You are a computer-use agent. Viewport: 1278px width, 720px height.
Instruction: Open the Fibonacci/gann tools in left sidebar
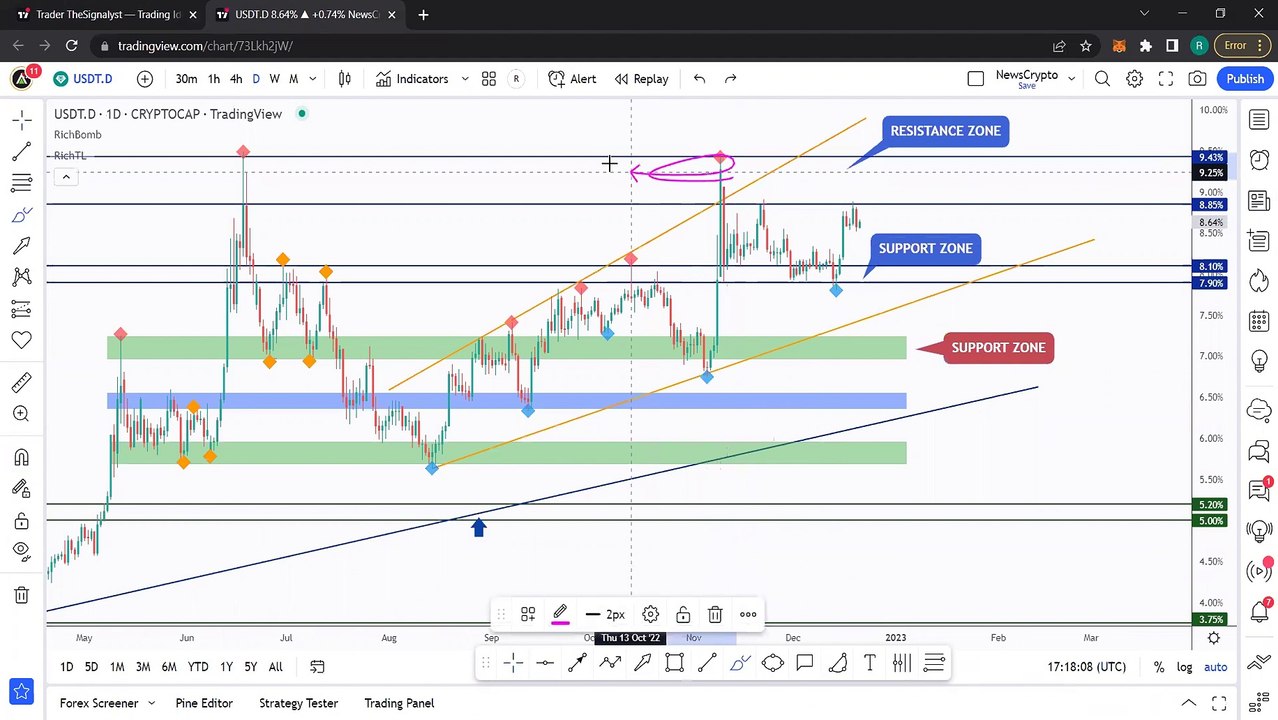[x=21, y=183]
